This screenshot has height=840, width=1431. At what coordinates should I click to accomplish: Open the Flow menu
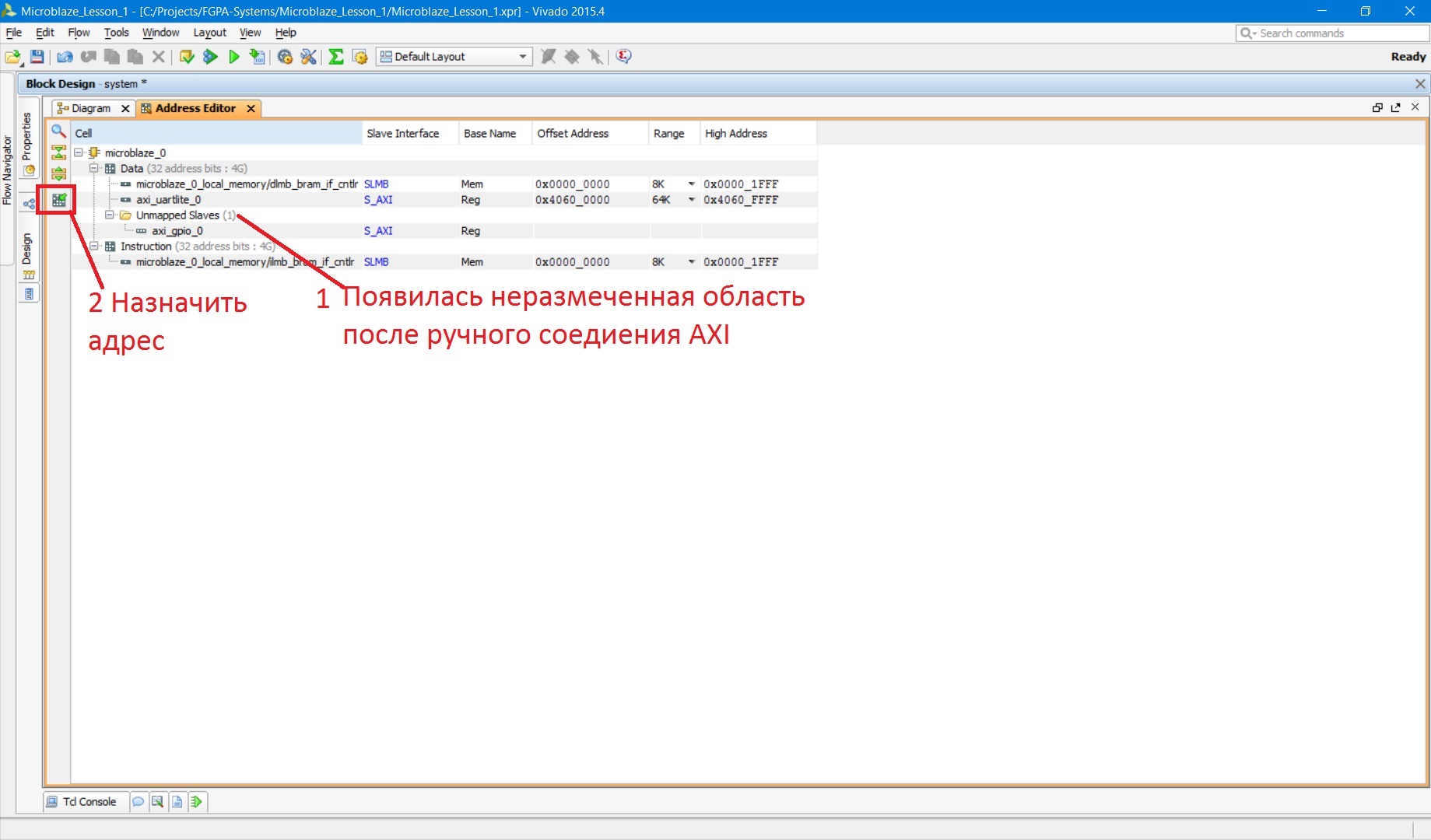click(x=79, y=33)
